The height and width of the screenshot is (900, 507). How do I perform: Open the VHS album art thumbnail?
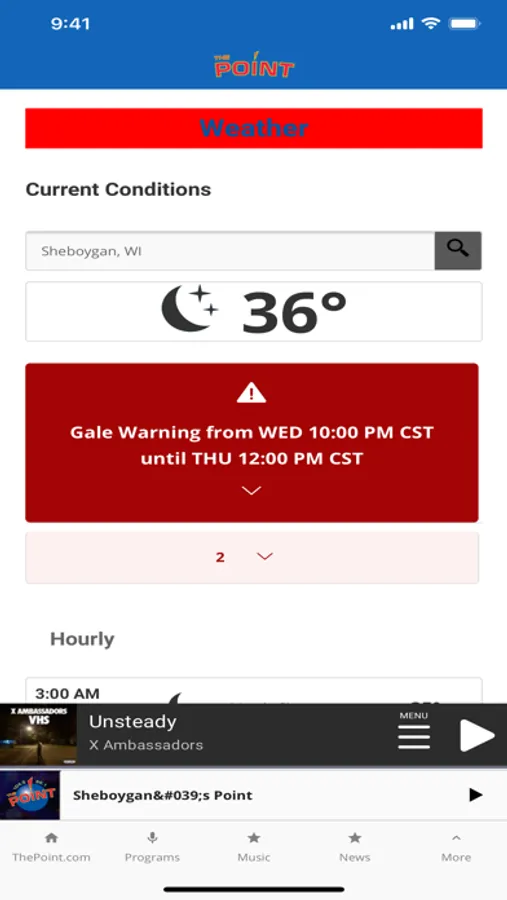tap(38, 735)
